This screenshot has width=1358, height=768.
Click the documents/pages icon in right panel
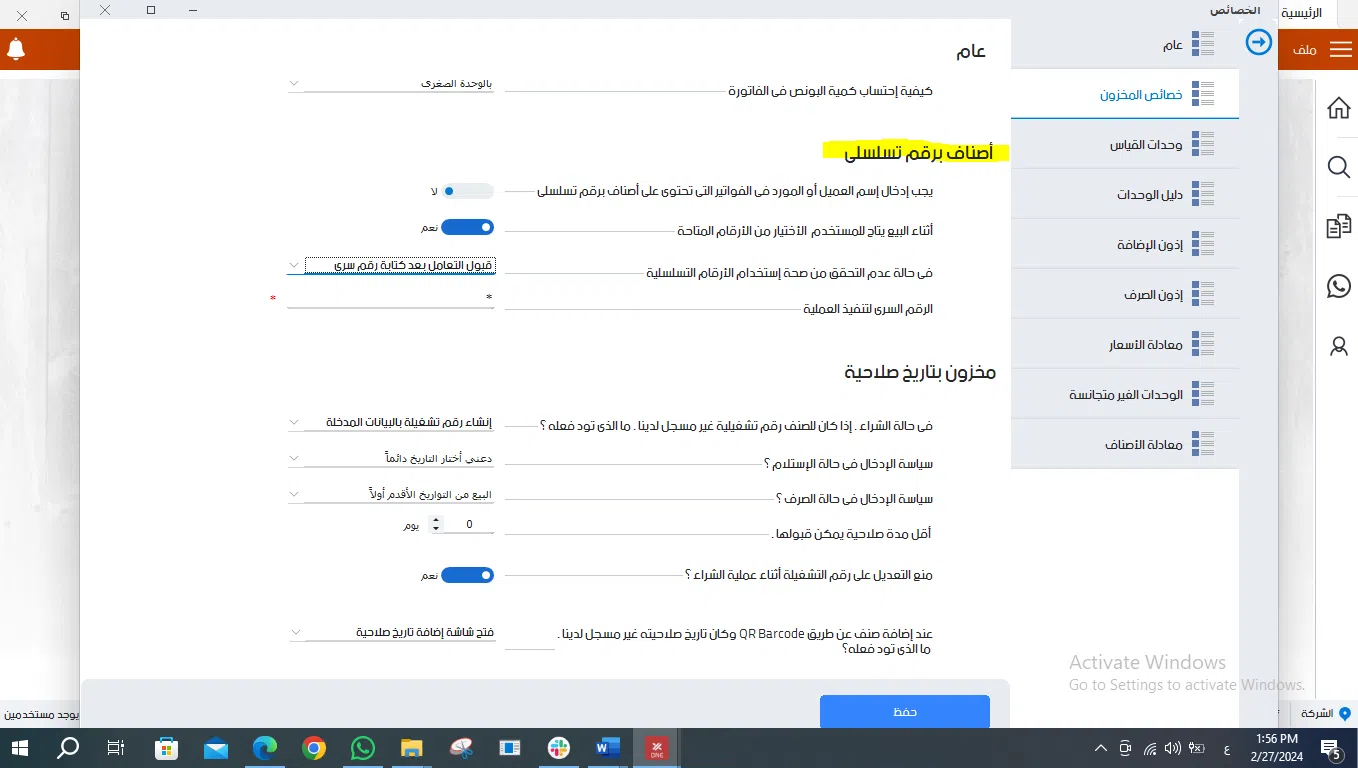coord(1338,227)
